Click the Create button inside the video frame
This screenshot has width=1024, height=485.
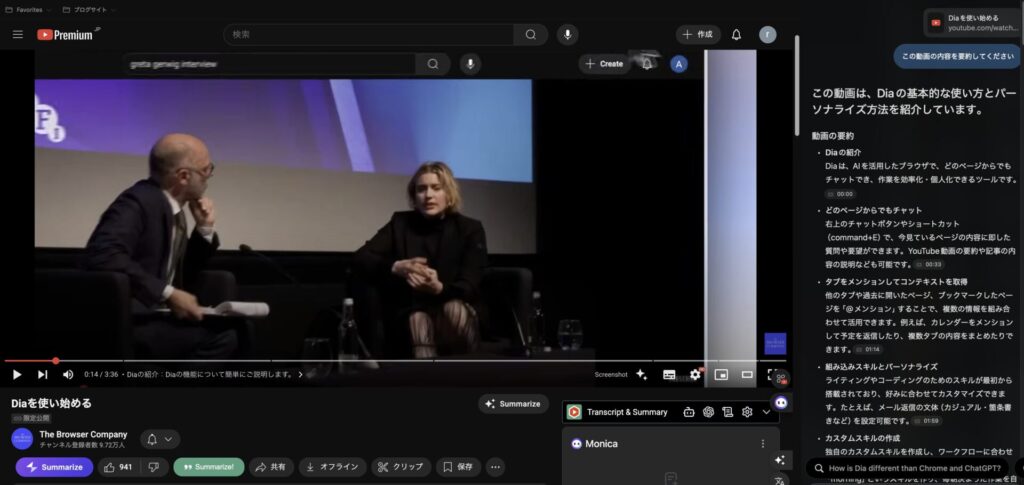pos(604,64)
